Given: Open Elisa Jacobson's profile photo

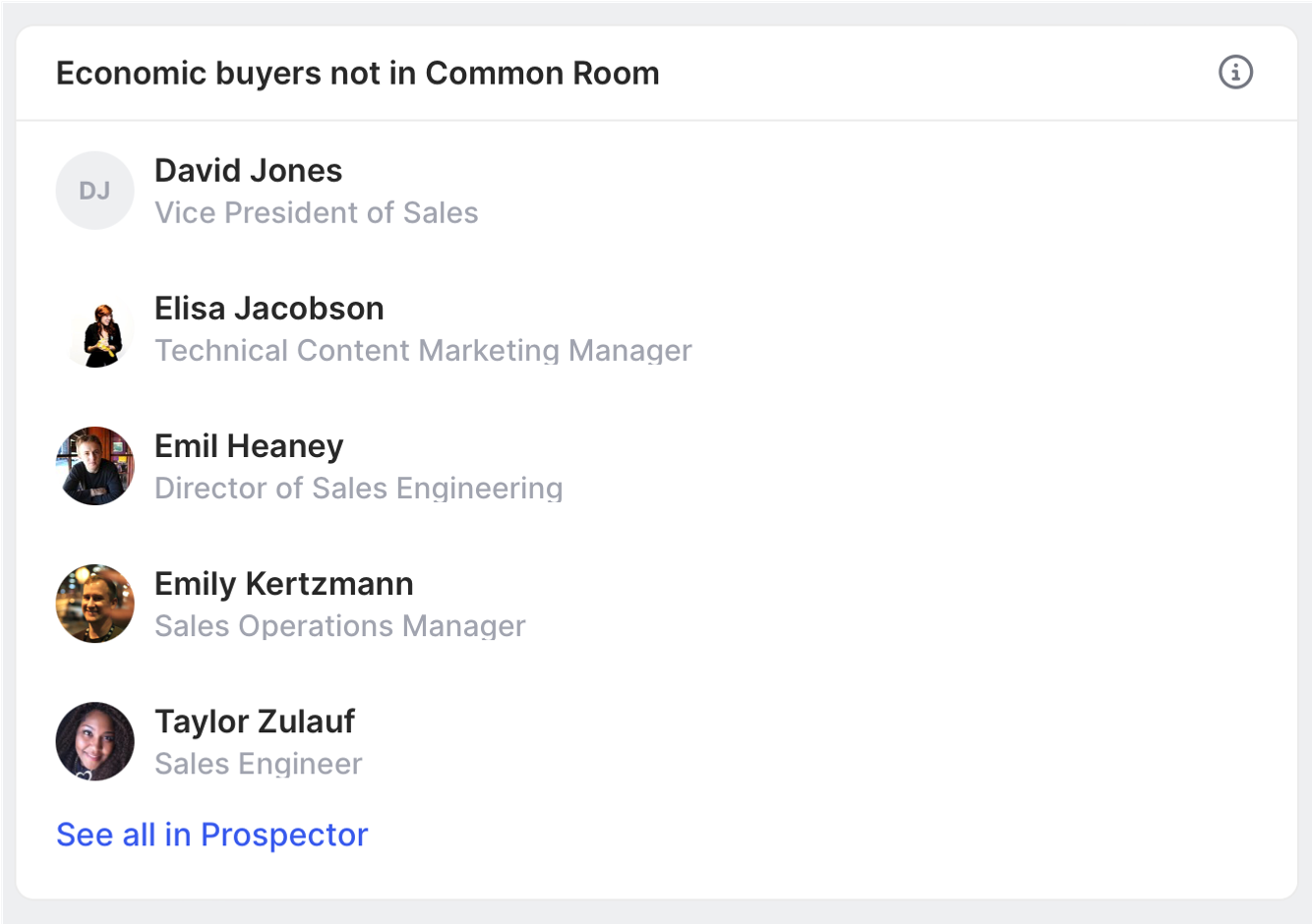Looking at the screenshot, I should point(94,328).
